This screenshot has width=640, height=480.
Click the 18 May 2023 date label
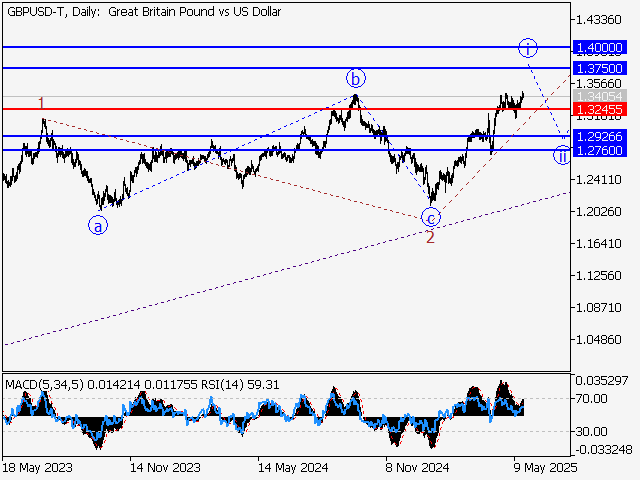[x=37, y=467]
